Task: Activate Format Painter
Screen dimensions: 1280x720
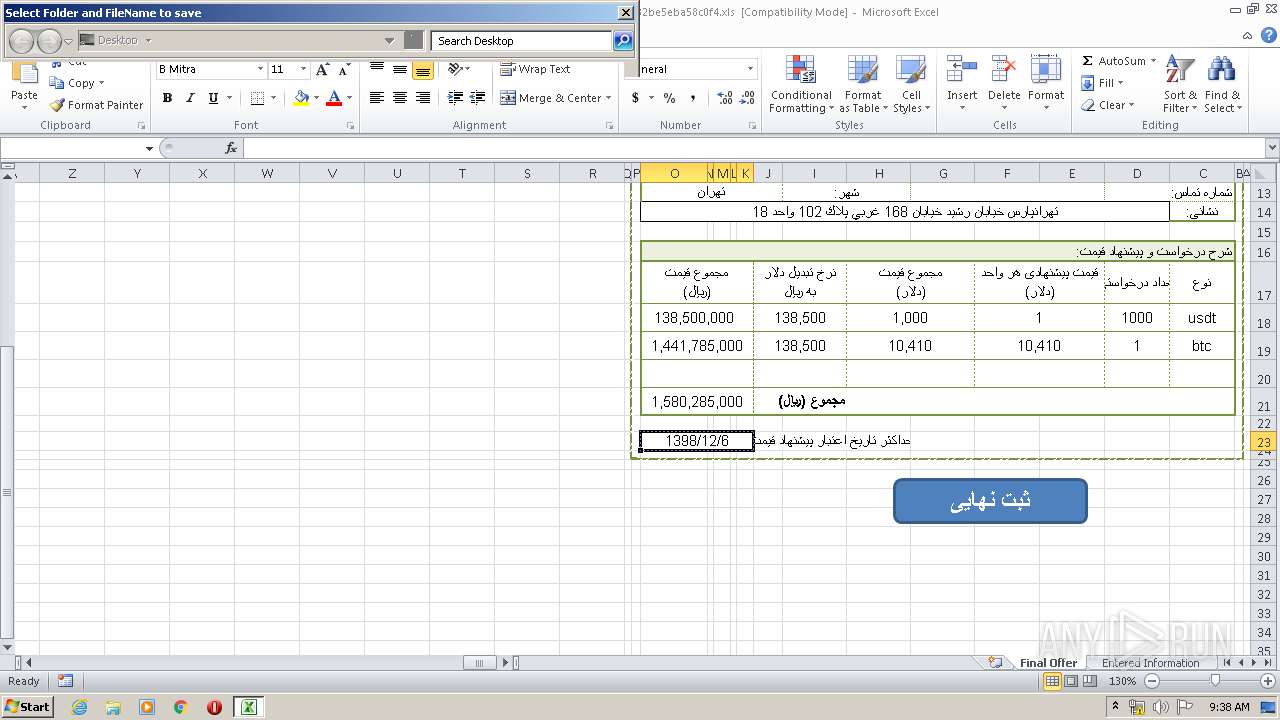Action: (96, 105)
